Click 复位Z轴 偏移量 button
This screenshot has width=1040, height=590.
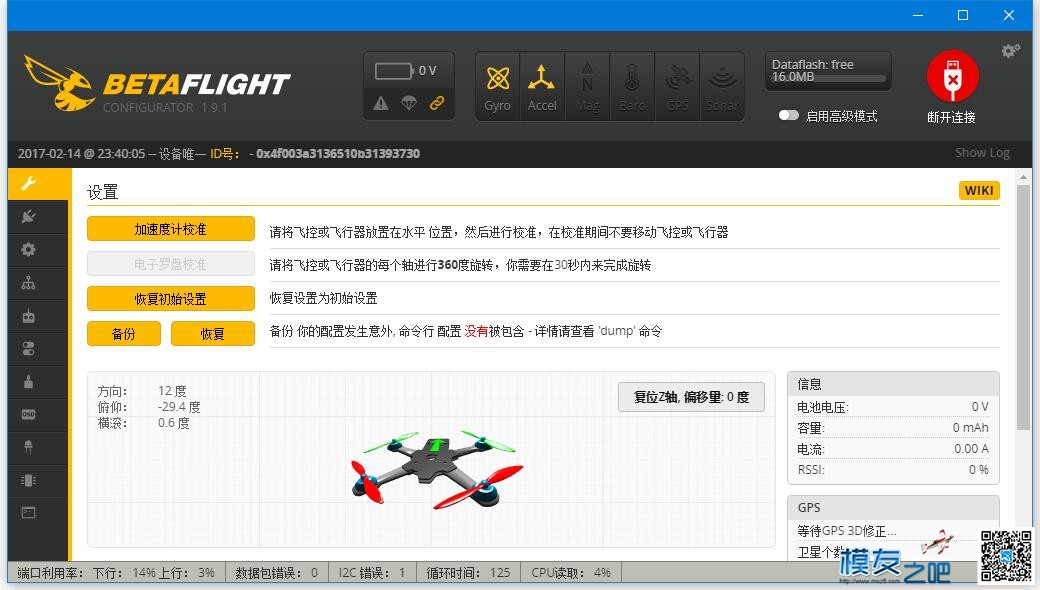click(x=691, y=397)
